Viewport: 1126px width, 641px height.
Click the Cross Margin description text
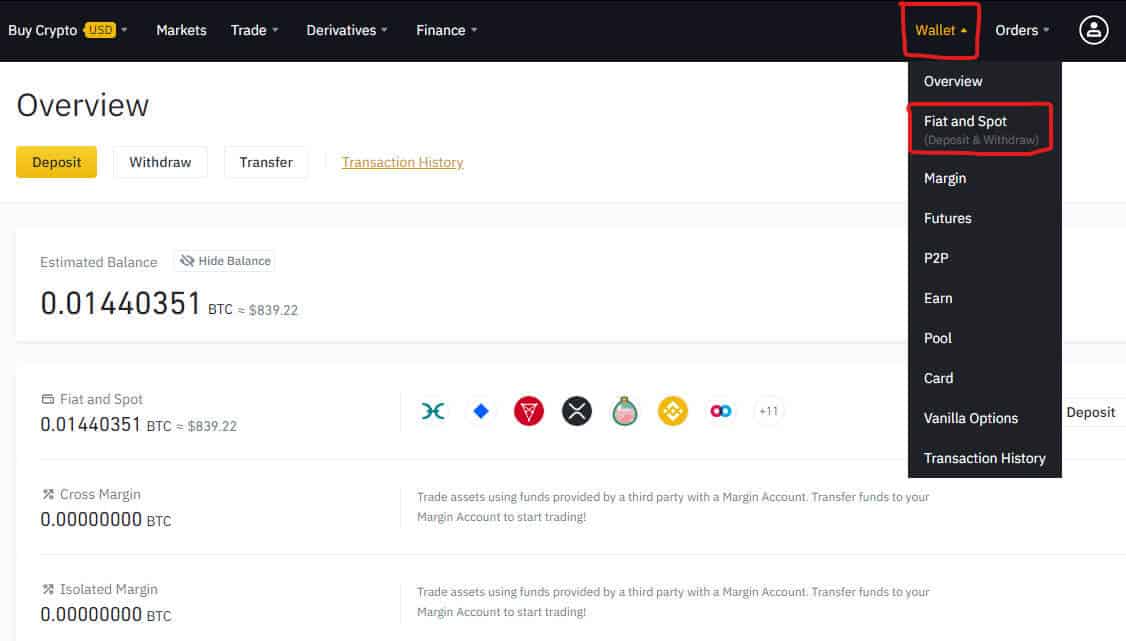673,507
